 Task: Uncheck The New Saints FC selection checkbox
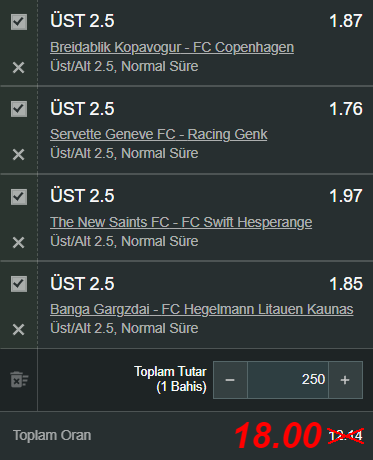tap(19, 197)
